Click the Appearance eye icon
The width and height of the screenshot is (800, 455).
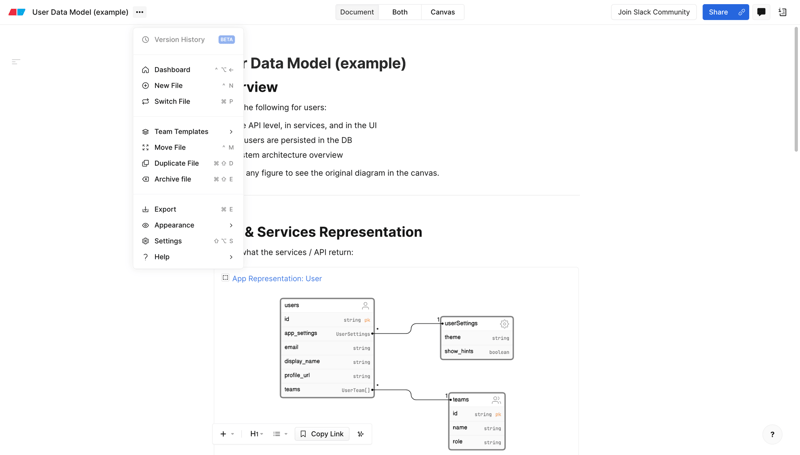145,224
